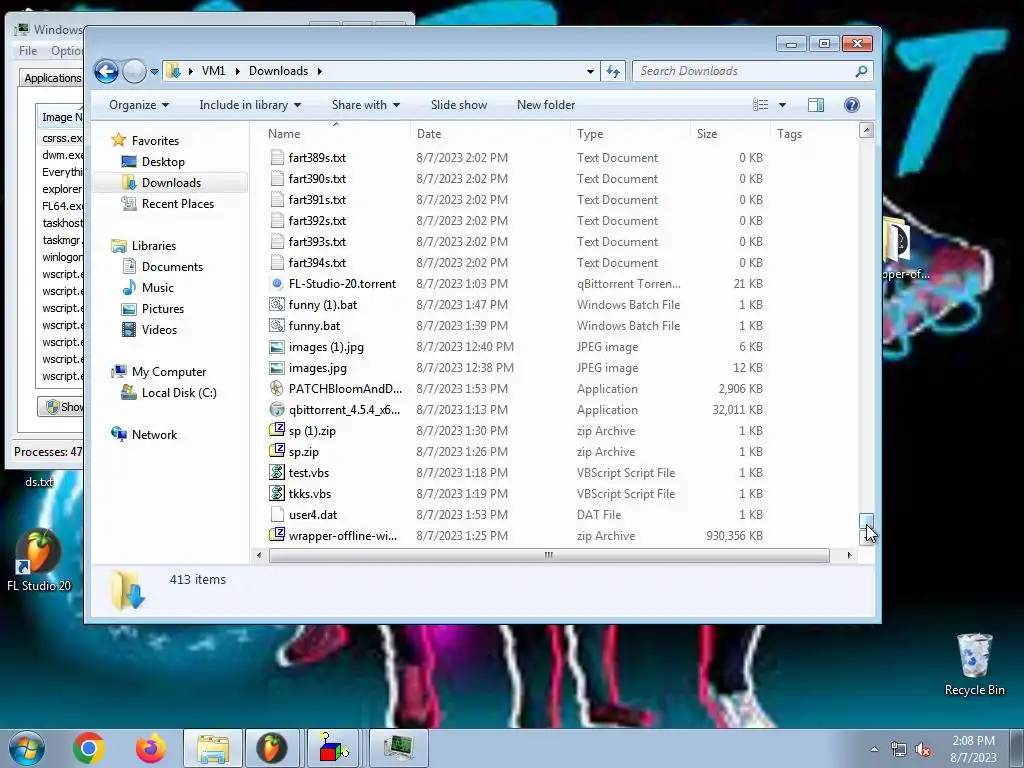Expand the arrow after Downloads breadcrumb
This screenshot has width=1024, height=768.
pyautogui.click(x=320, y=71)
